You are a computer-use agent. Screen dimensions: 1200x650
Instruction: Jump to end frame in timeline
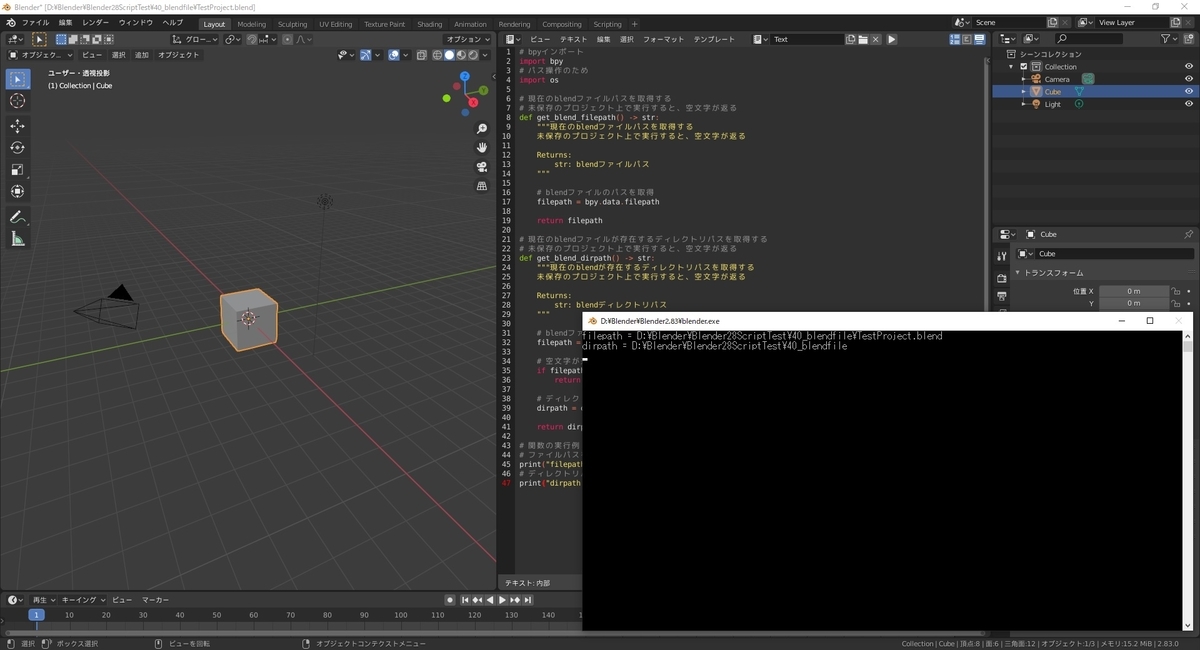(x=528, y=600)
